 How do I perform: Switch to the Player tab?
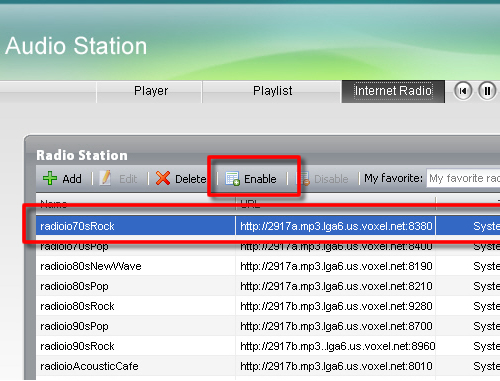click(x=151, y=91)
